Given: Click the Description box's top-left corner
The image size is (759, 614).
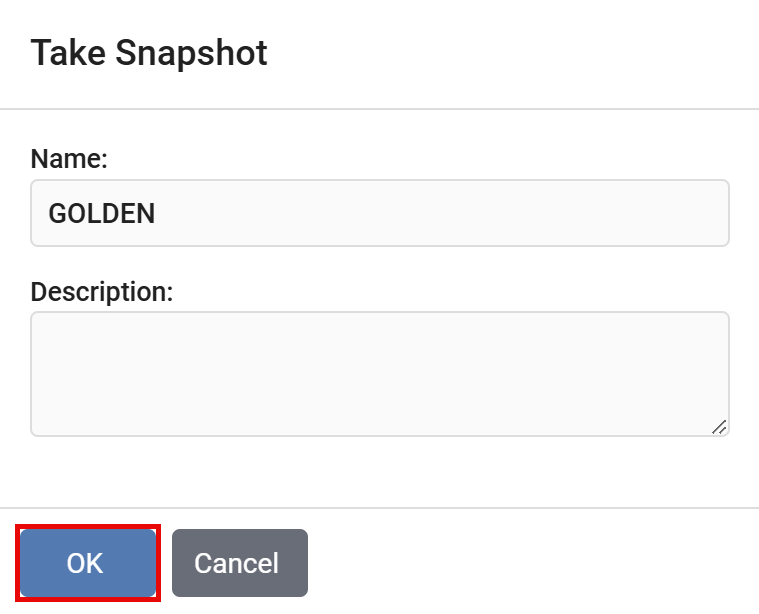Looking at the screenshot, I should pyautogui.click(x=38, y=320).
